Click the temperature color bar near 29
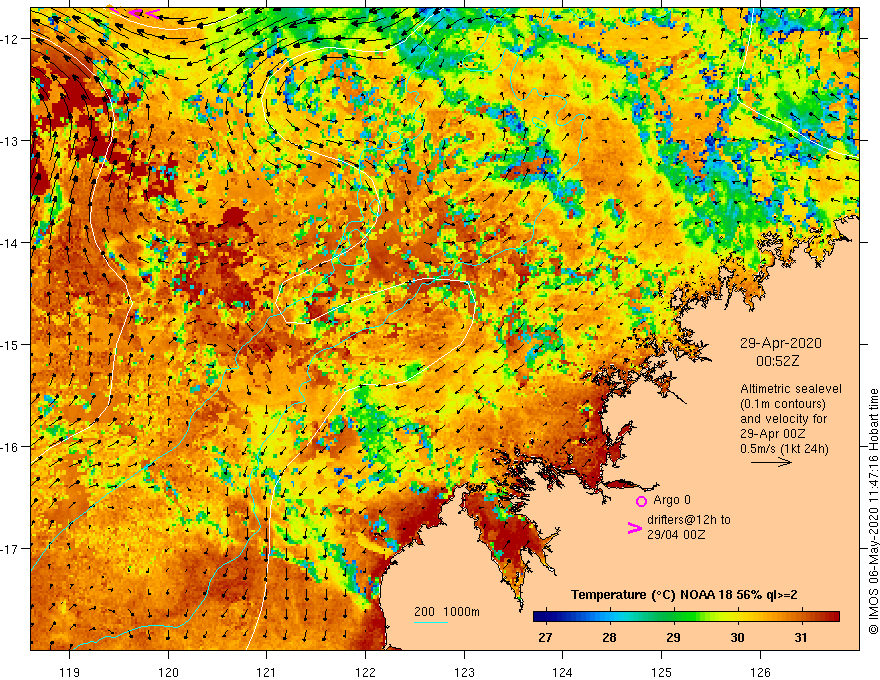The height and width of the screenshot is (680, 880). pyautogui.click(x=673, y=617)
